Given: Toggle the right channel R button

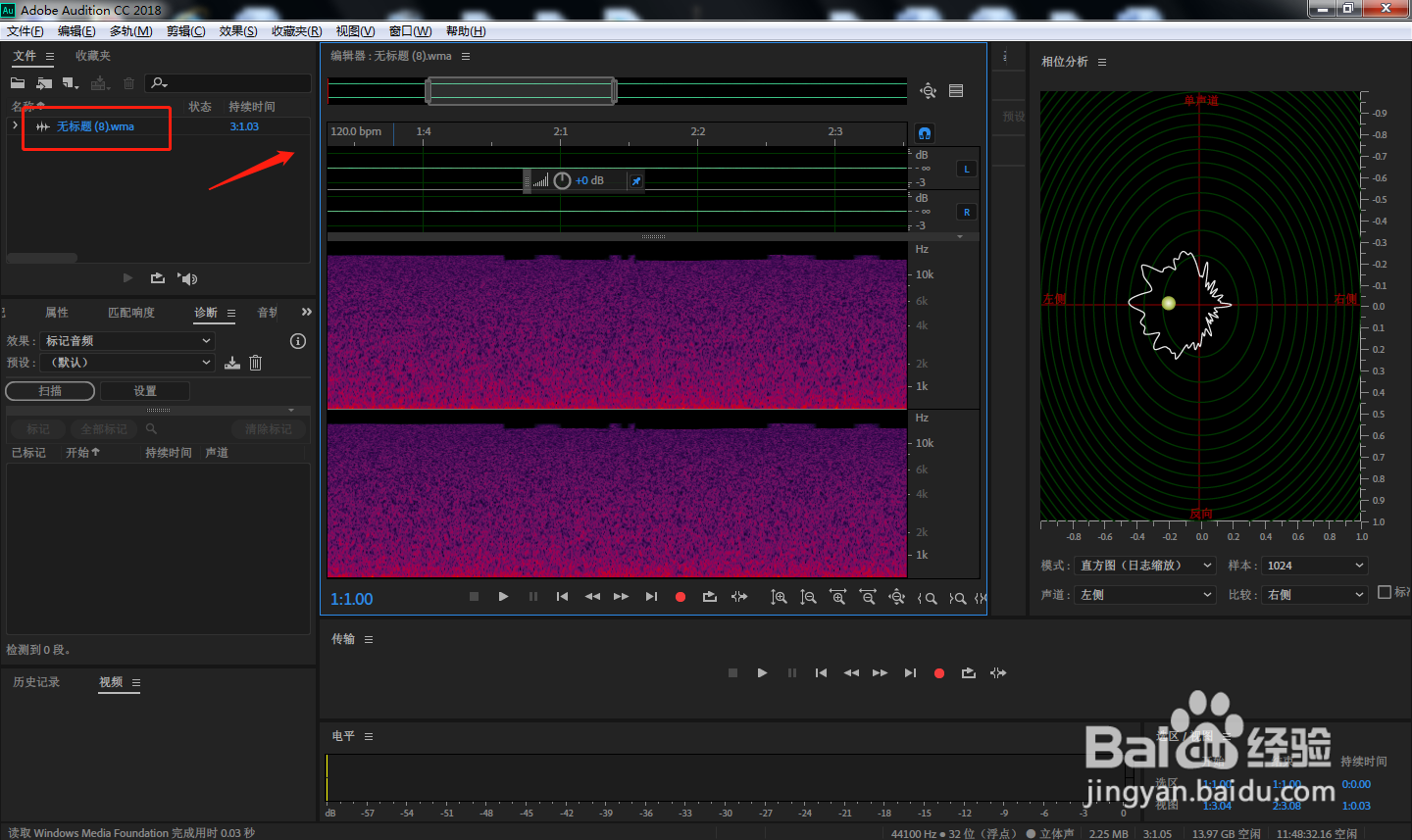Looking at the screenshot, I should [967, 212].
